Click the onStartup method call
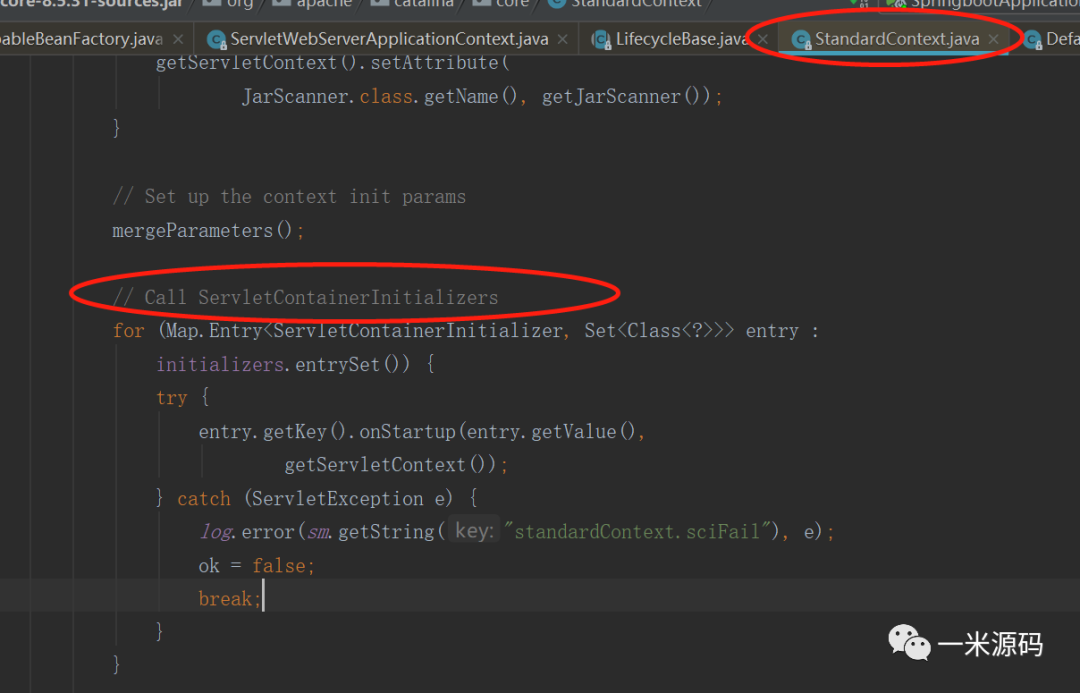Screen dimensions: 1080x693 (x=407, y=431)
